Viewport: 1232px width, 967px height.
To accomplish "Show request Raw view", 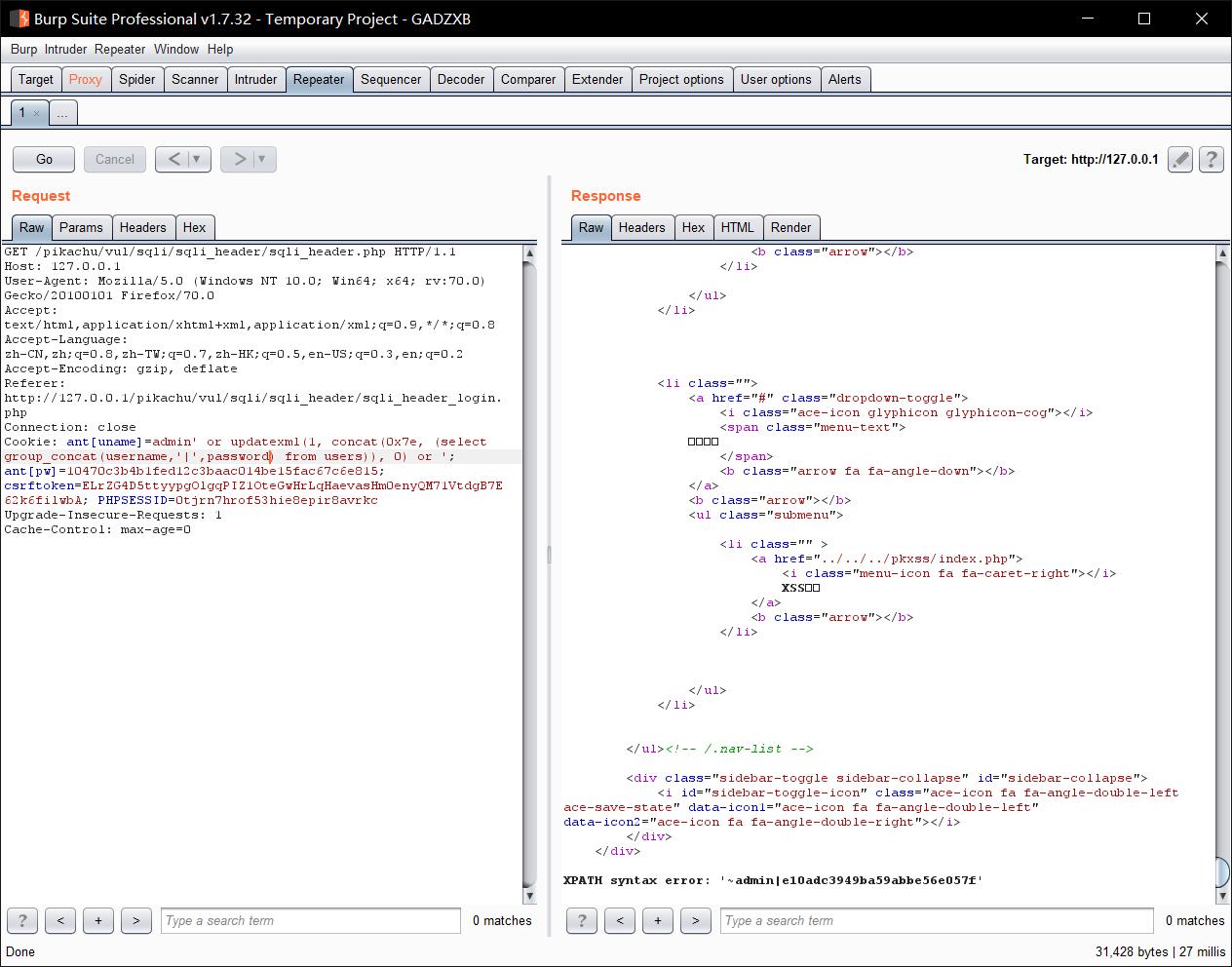I will pos(32,227).
